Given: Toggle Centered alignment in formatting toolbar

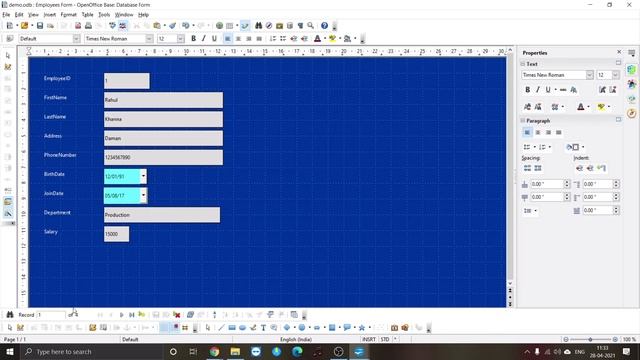Looking at the screenshot, I should (238, 39).
